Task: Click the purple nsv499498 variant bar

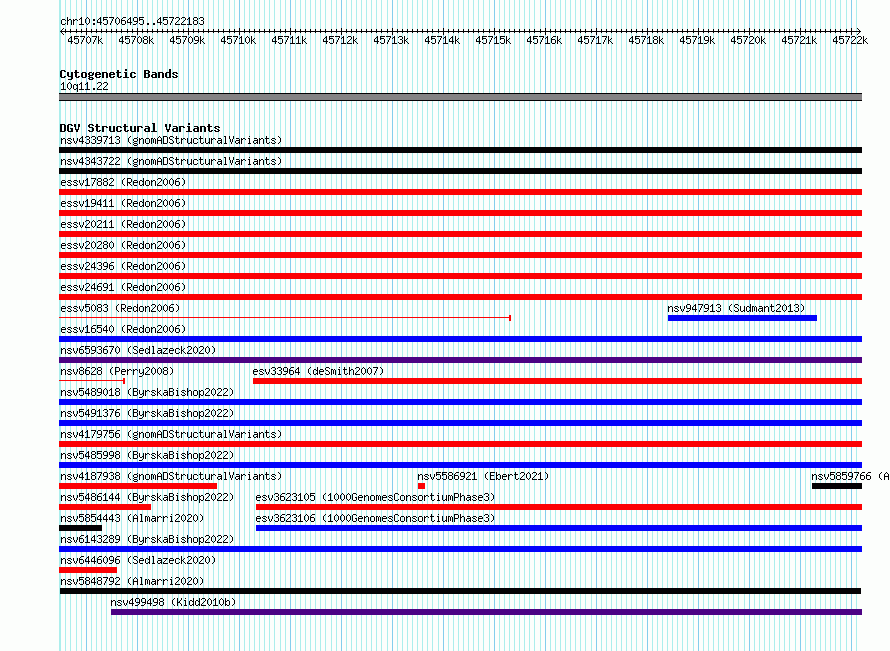Action: (x=486, y=612)
